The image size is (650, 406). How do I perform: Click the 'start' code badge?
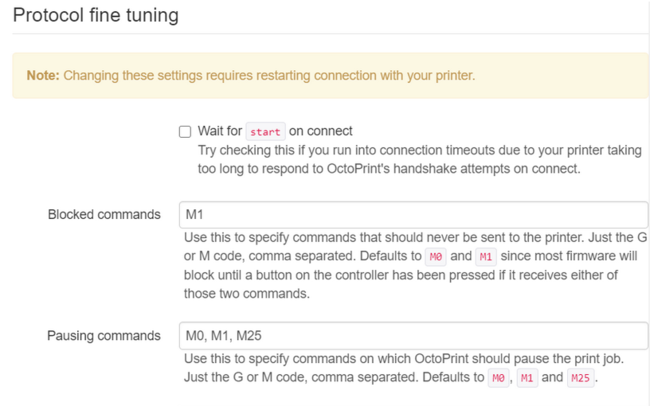pos(265,131)
